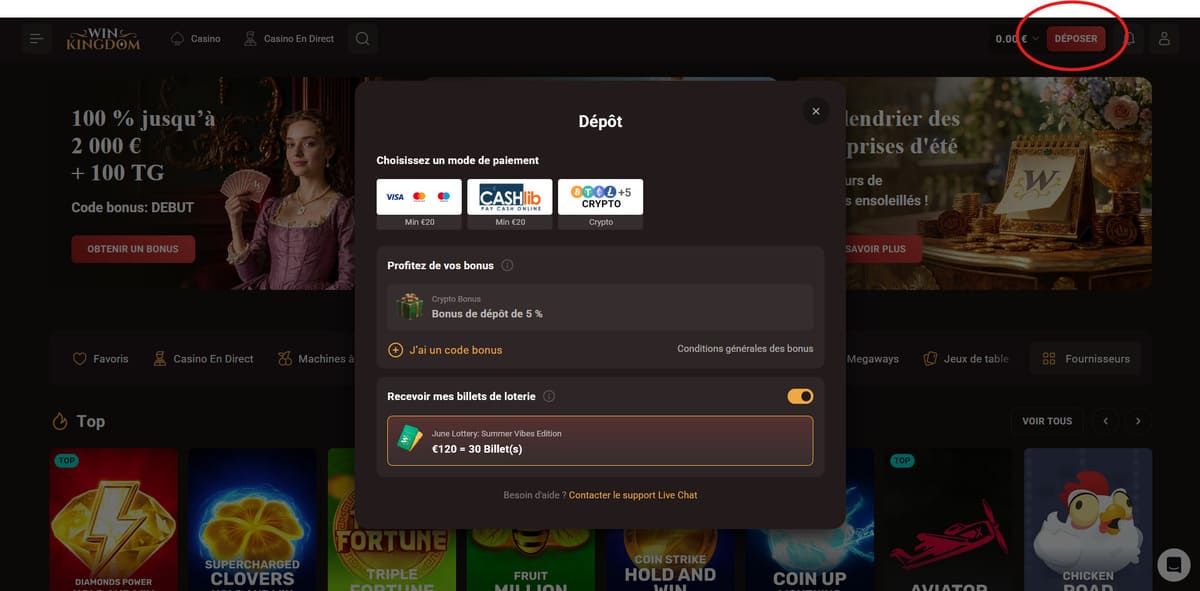1200x591 pixels.
Task: Click the Crypto Bonus gift icon
Action: [410, 307]
